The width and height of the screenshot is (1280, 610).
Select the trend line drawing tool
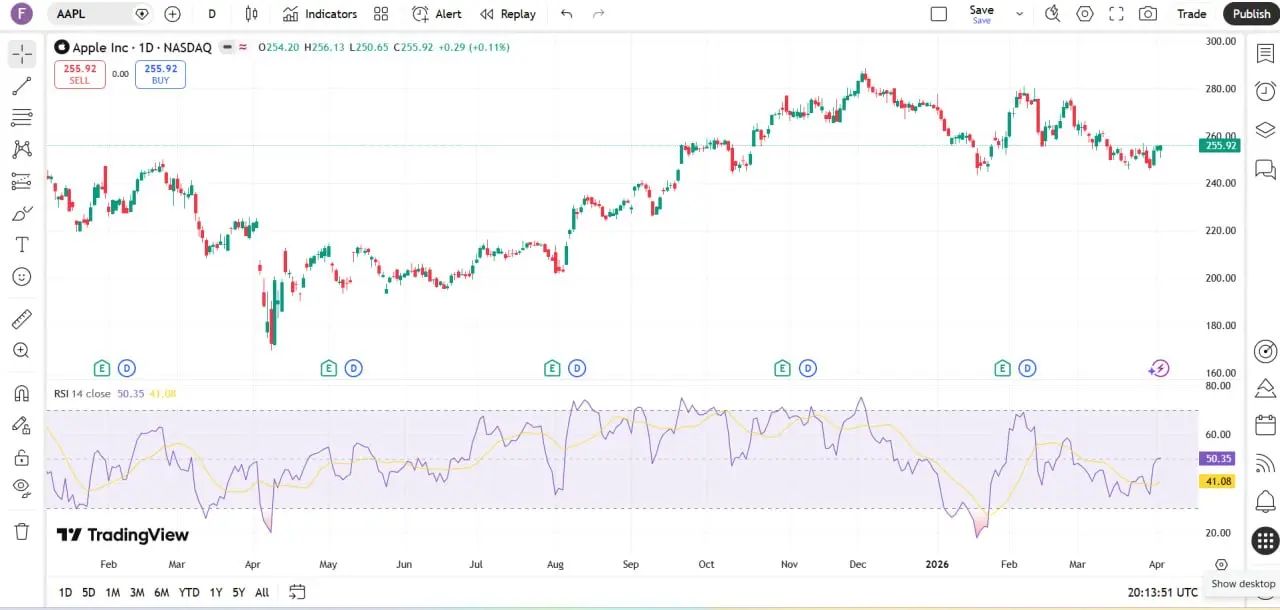pos(22,86)
